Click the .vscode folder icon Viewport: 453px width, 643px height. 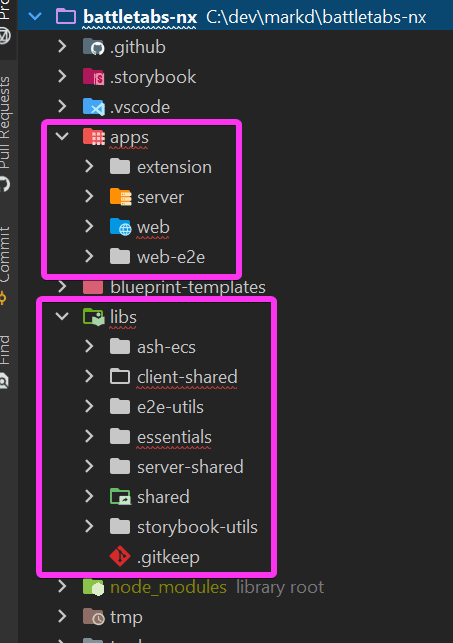(x=93, y=107)
